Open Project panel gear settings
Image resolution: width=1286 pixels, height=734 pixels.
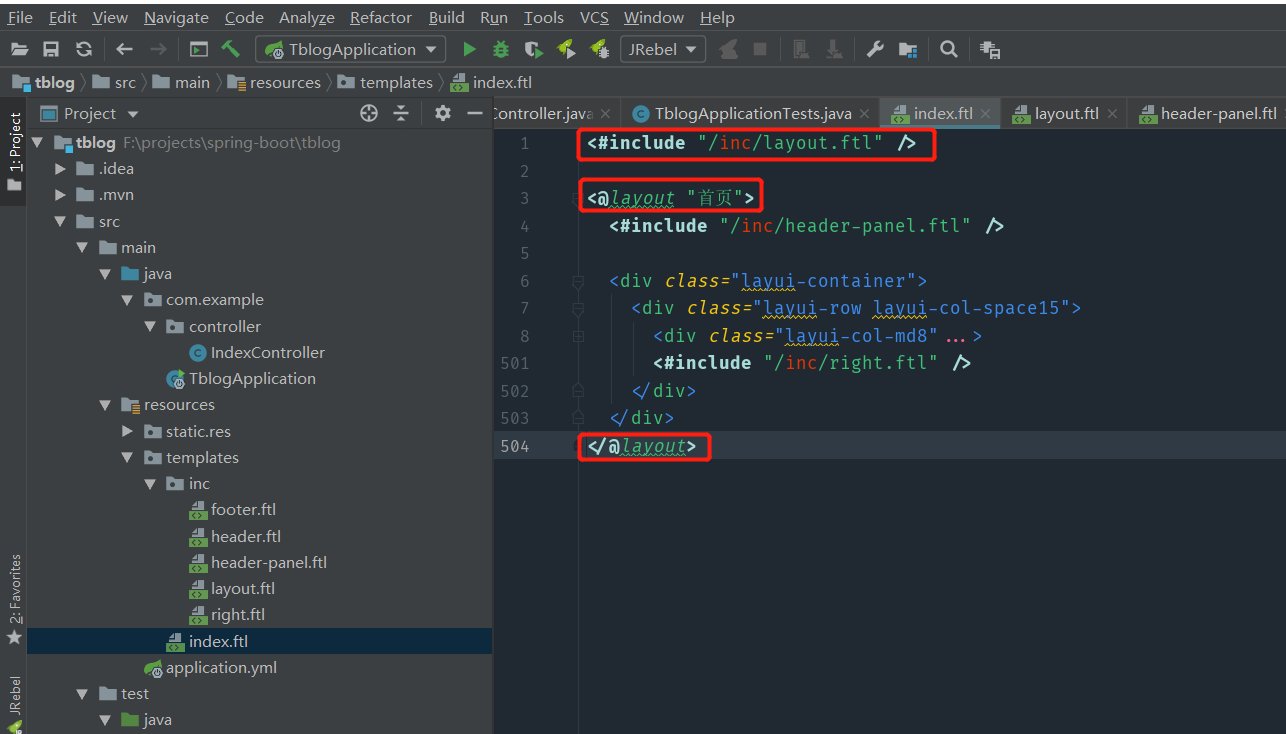point(443,113)
